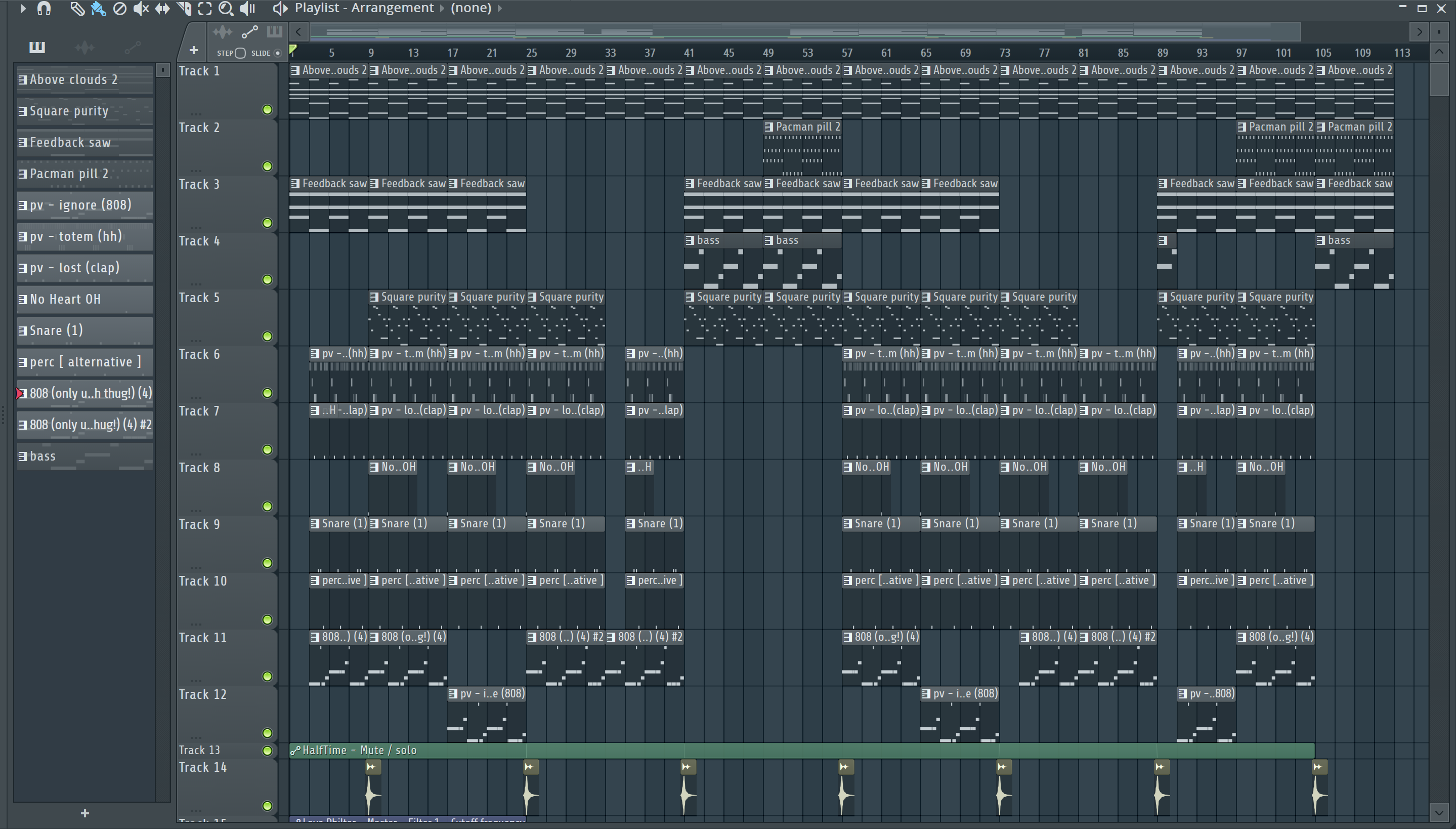The height and width of the screenshot is (829, 1456).
Task: Mute Track 7 with its green LED
Action: (267, 449)
